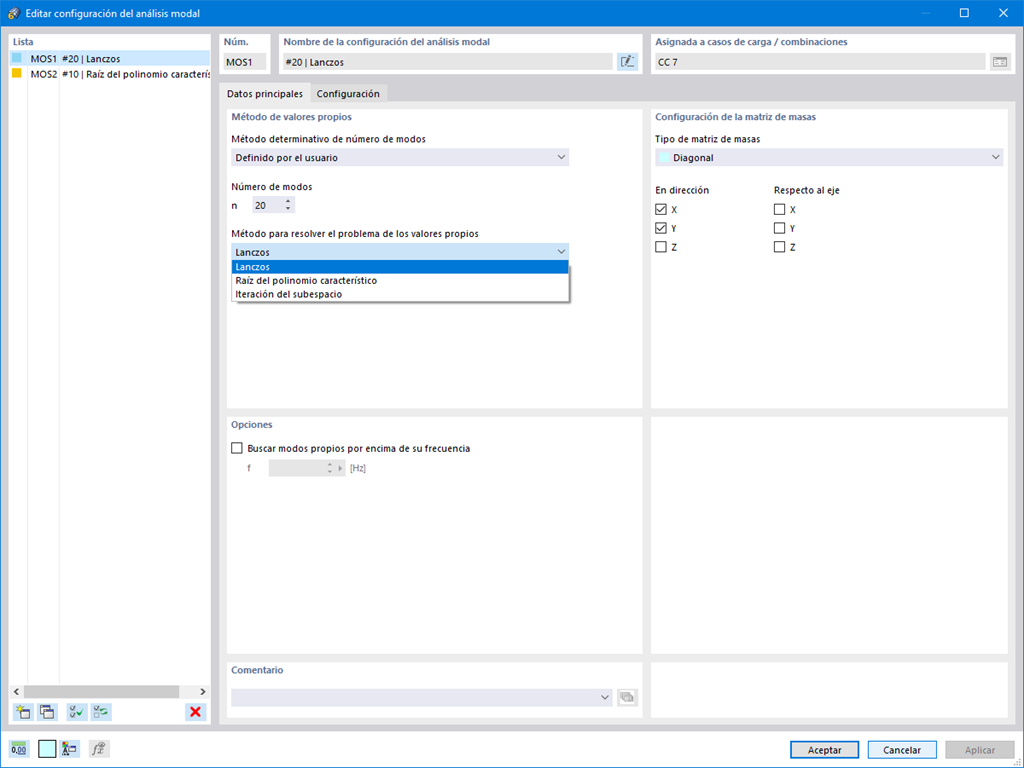Open the Tipo de matriz de masas dropdown
This screenshot has width=1024, height=768.
995,157
